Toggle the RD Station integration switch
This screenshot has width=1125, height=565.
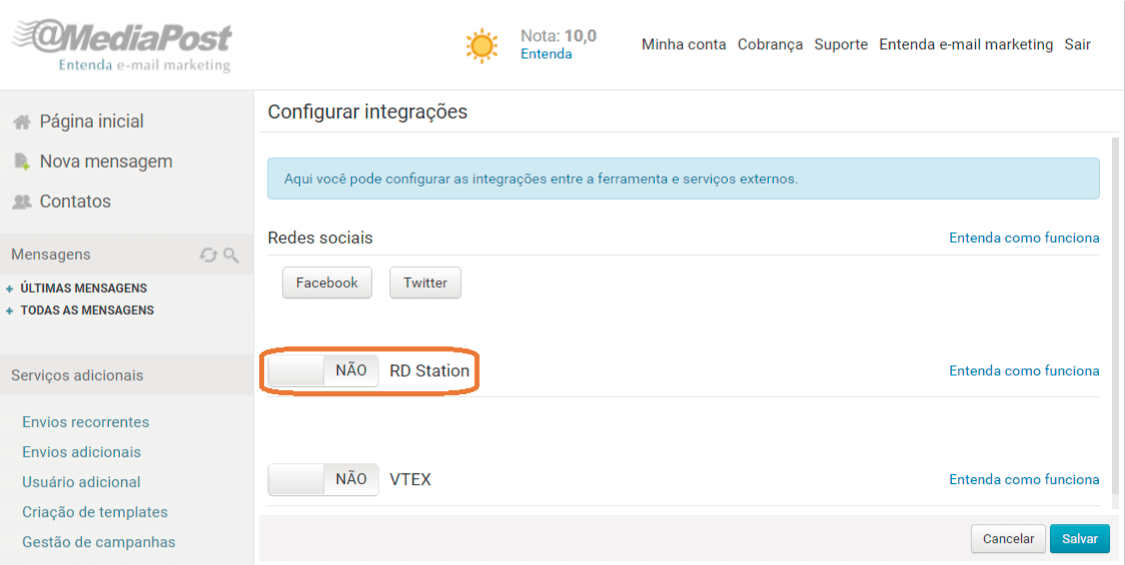click(323, 370)
